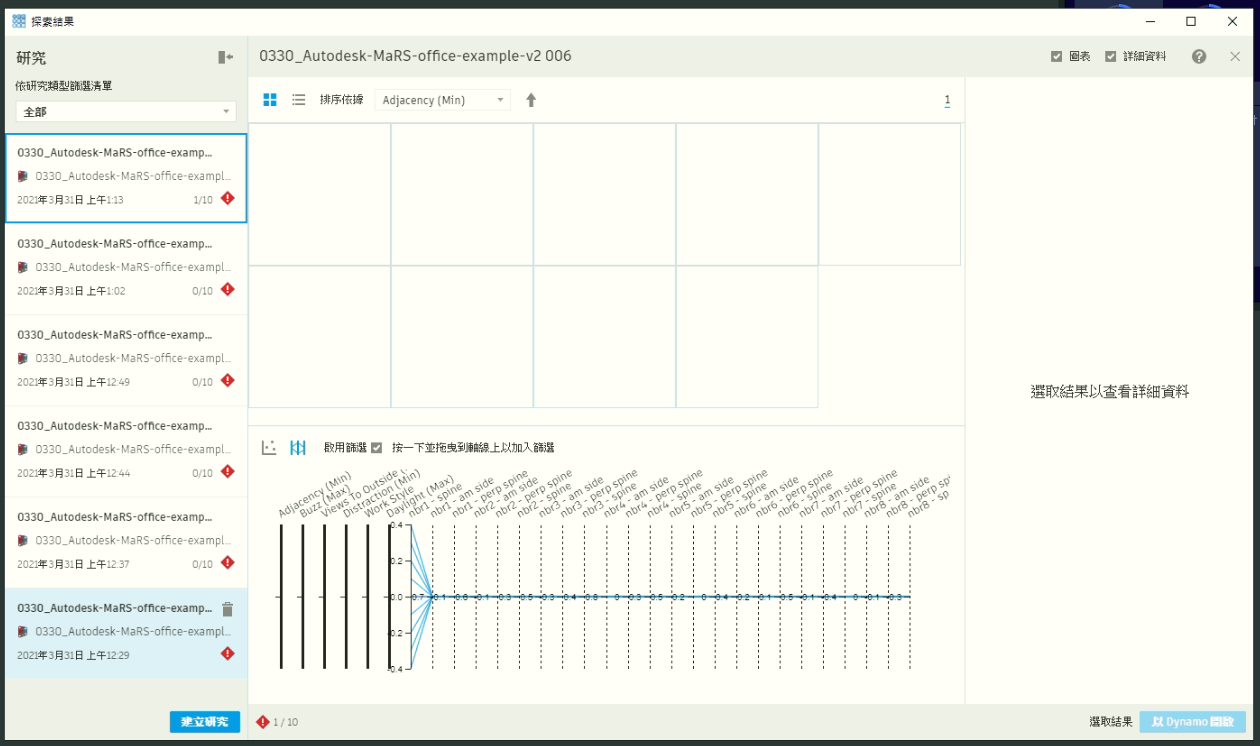Screen dimensions: 1260x746
Task: Click the 建立研究 button
Action: pyautogui.click(x=205, y=722)
